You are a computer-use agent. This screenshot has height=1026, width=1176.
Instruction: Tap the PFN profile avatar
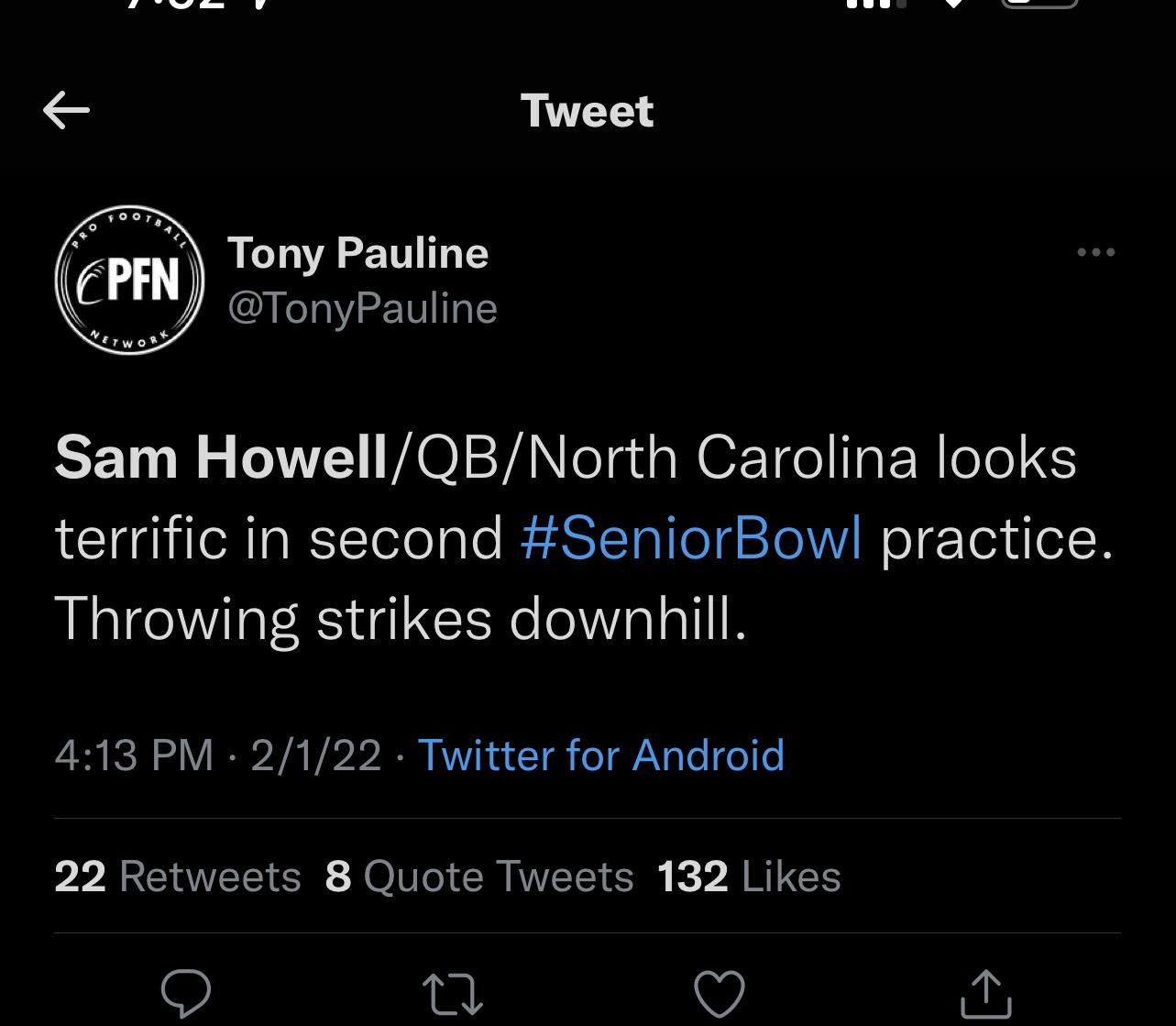129,280
